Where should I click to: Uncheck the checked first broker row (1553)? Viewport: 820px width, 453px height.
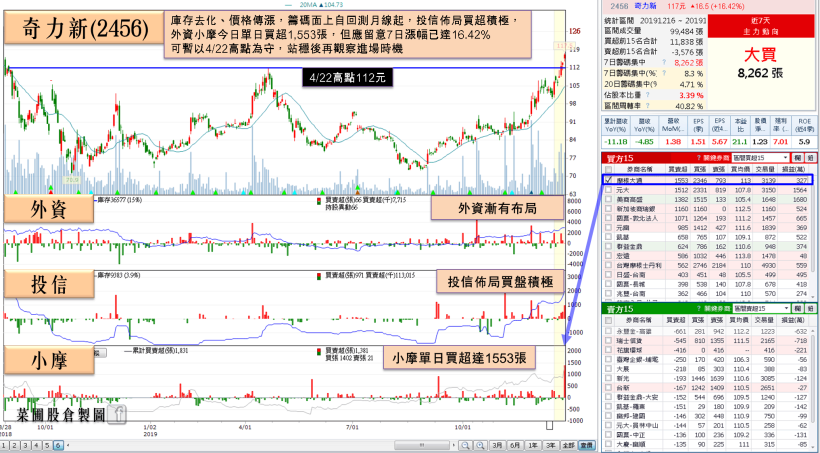tap(608, 179)
